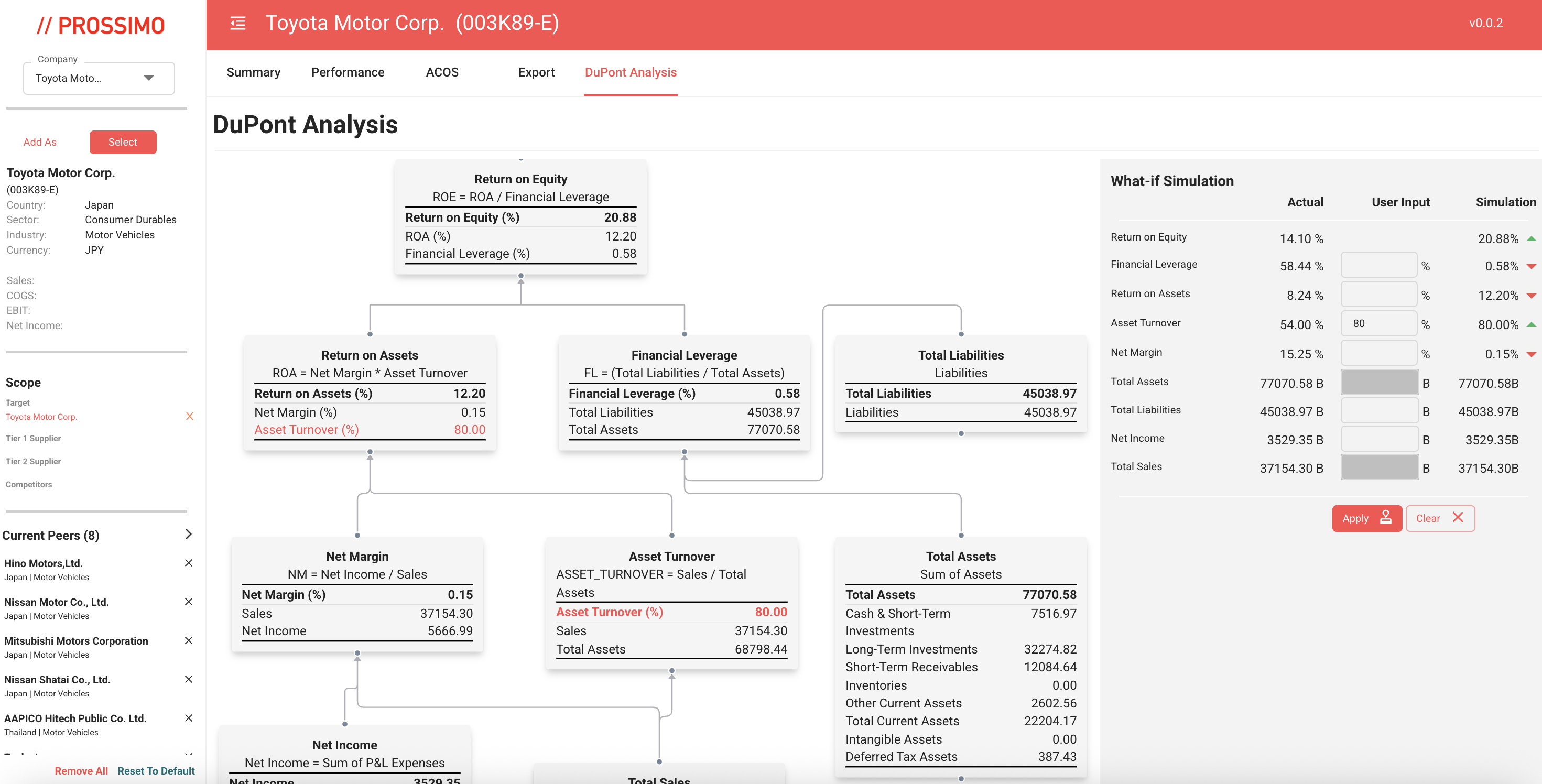Image resolution: width=1542 pixels, height=784 pixels.
Task: Open the Summary tab
Action: 253,72
